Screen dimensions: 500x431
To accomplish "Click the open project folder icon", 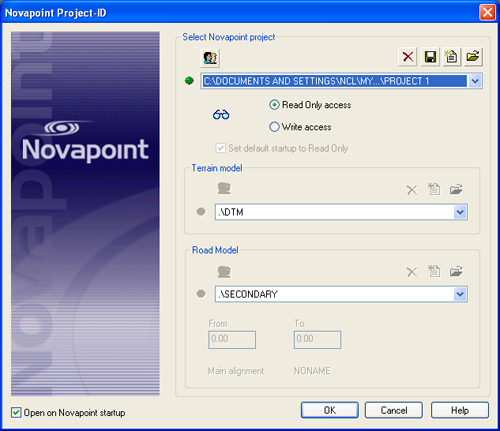I will click(473, 57).
